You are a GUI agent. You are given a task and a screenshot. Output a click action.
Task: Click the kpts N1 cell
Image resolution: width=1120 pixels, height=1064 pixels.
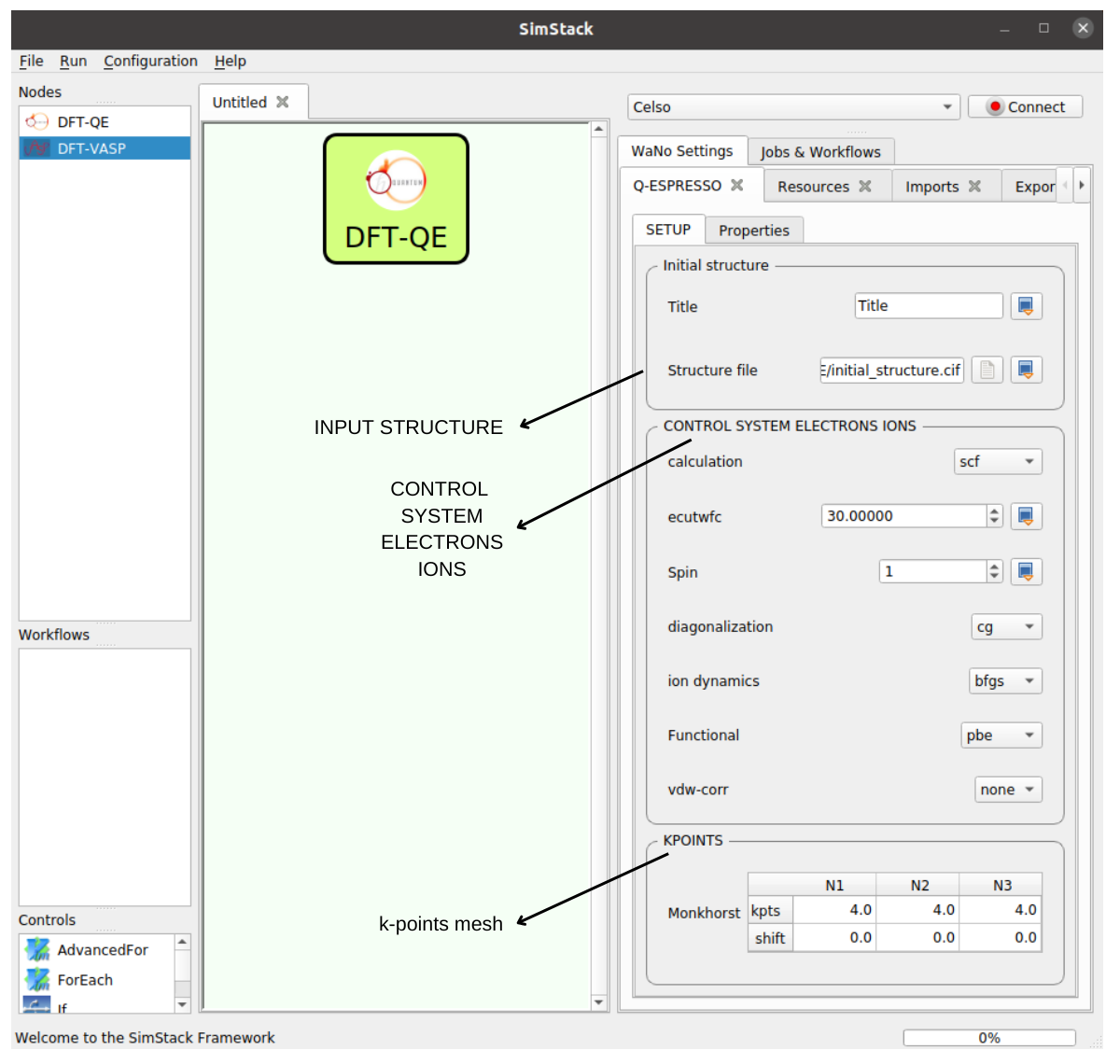[x=834, y=909]
